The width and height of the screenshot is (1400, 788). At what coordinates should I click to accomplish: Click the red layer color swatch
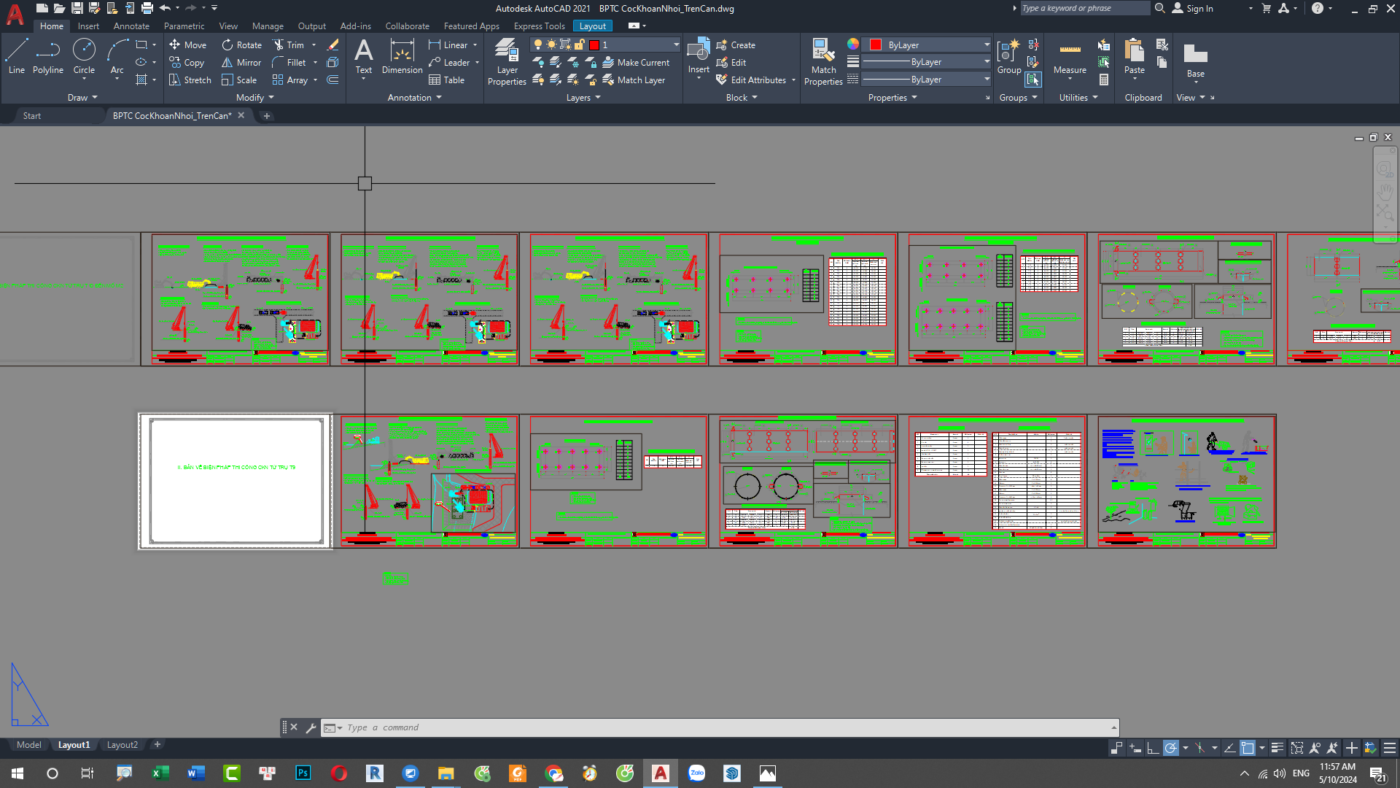tap(593, 45)
